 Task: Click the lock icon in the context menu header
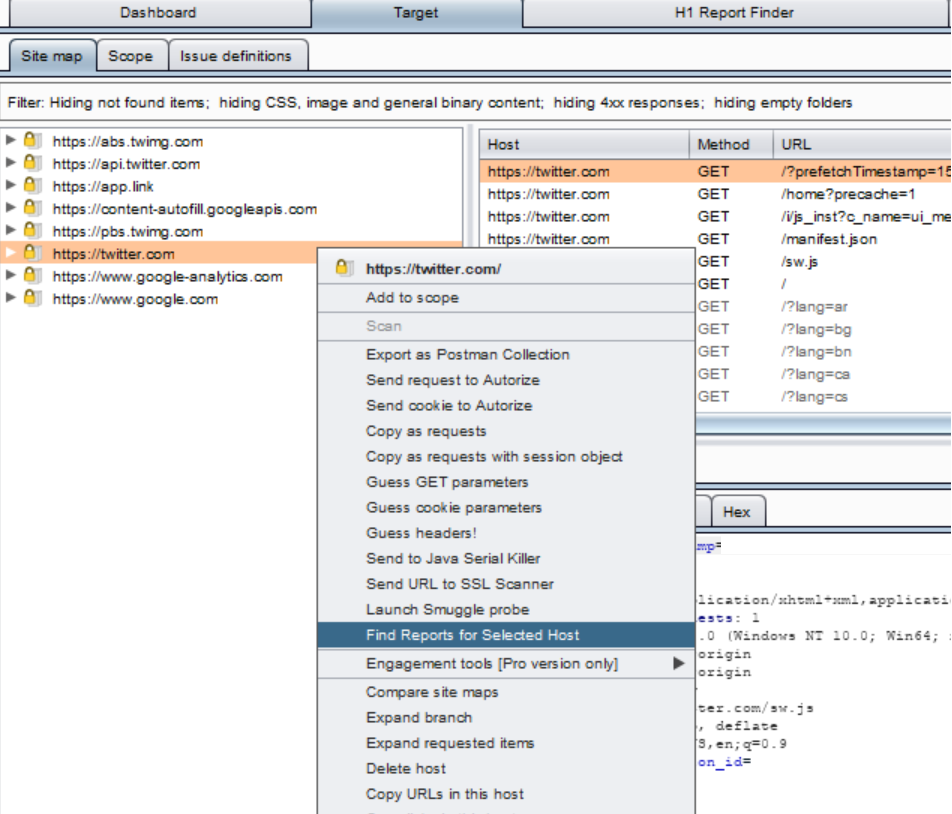click(x=344, y=268)
